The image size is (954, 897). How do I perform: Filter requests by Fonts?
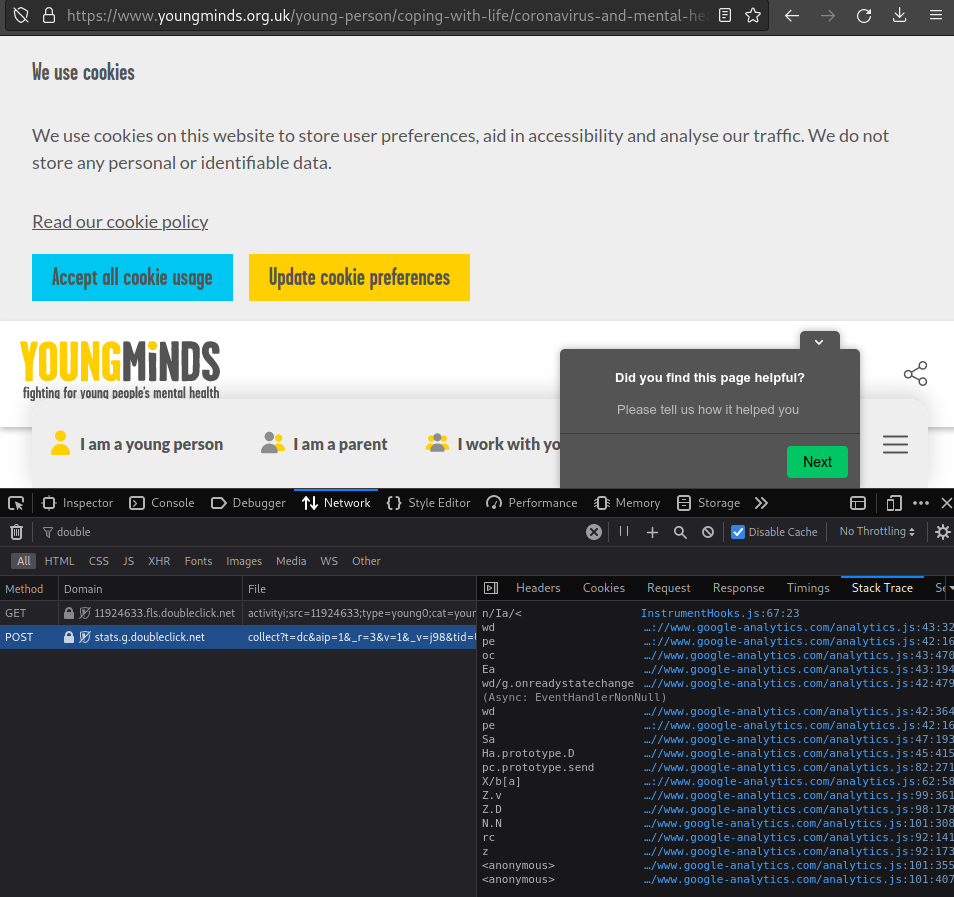[x=198, y=561]
